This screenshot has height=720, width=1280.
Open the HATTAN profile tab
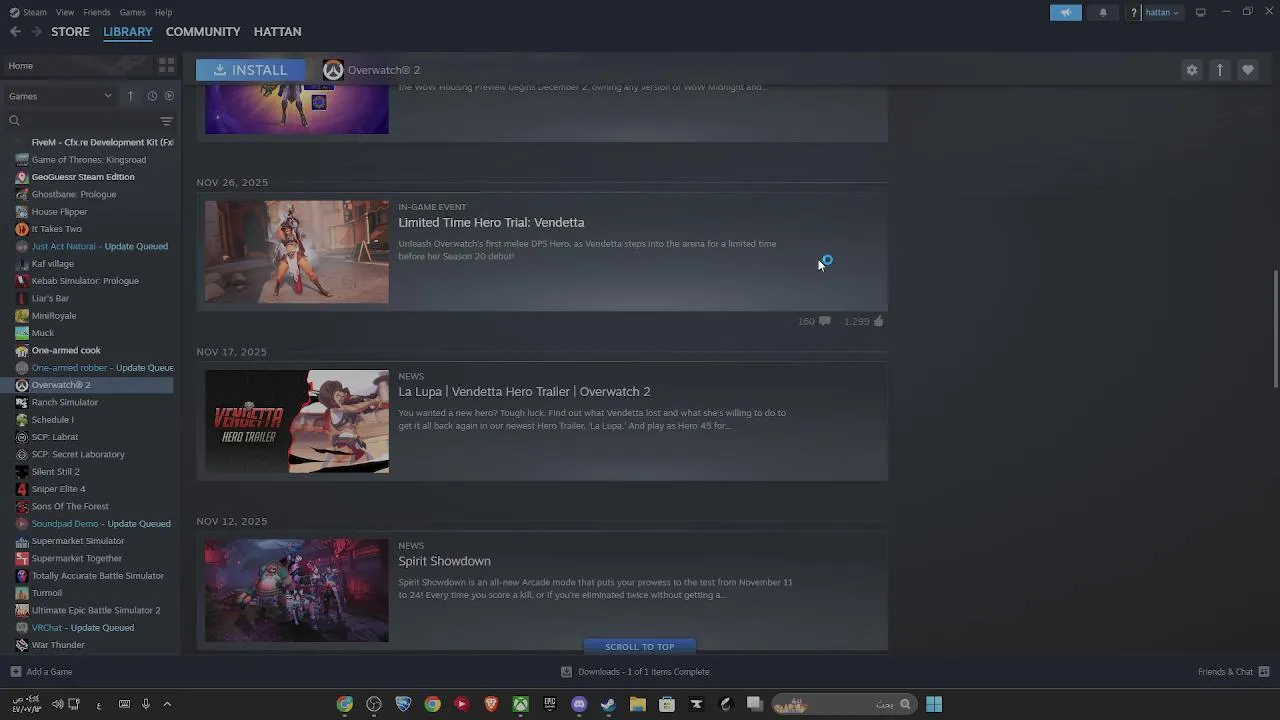277,32
